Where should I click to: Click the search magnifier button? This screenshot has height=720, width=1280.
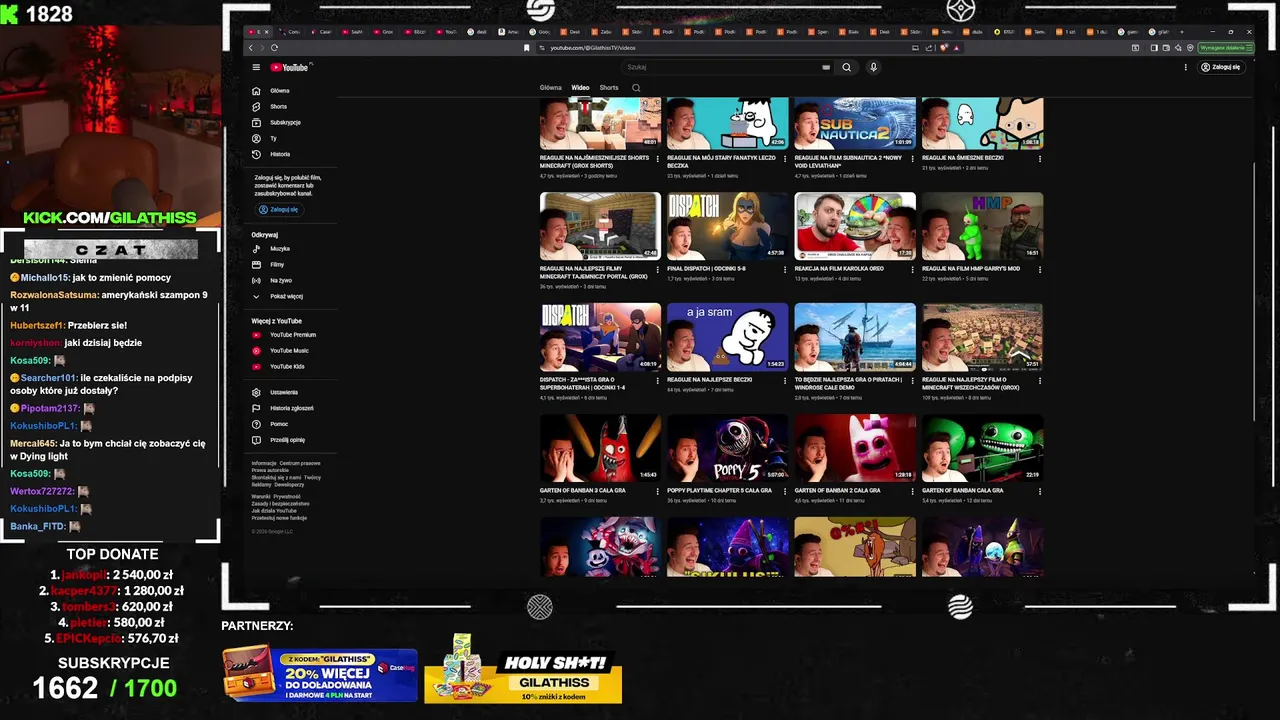click(x=847, y=67)
